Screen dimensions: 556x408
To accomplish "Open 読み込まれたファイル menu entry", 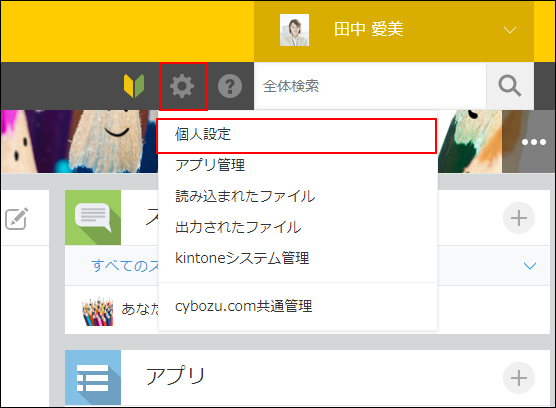I will [x=298, y=196].
